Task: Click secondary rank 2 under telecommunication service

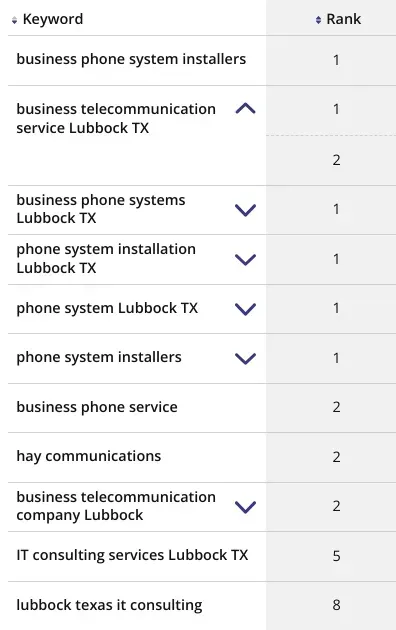Action: click(337, 160)
